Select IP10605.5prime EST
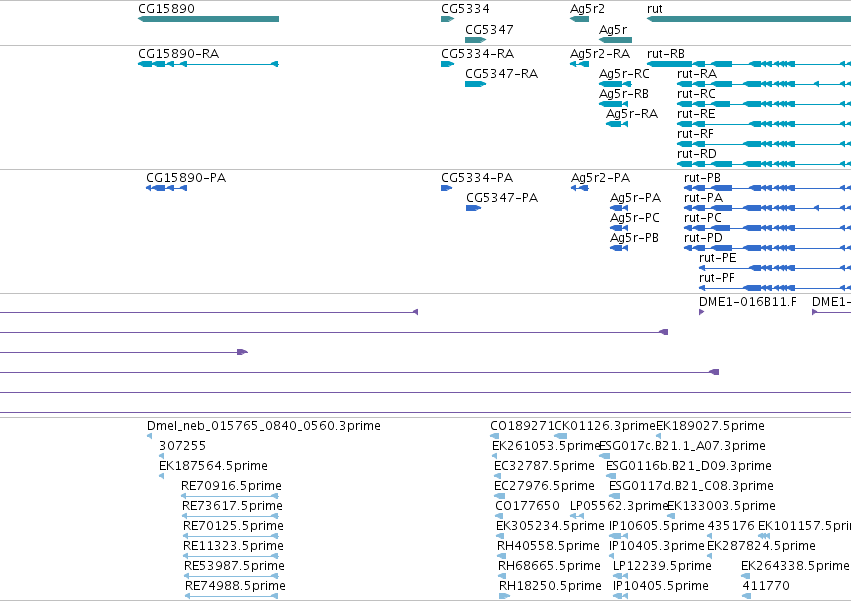 pos(618,536)
